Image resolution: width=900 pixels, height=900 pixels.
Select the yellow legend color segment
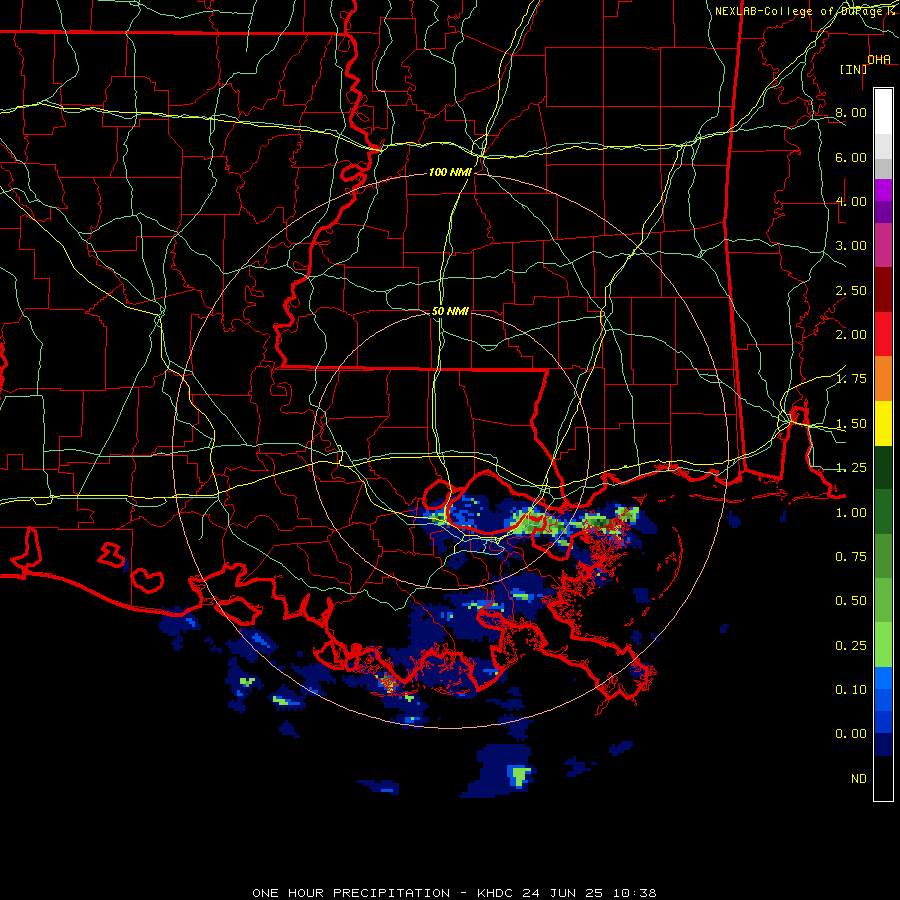point(883,423)
